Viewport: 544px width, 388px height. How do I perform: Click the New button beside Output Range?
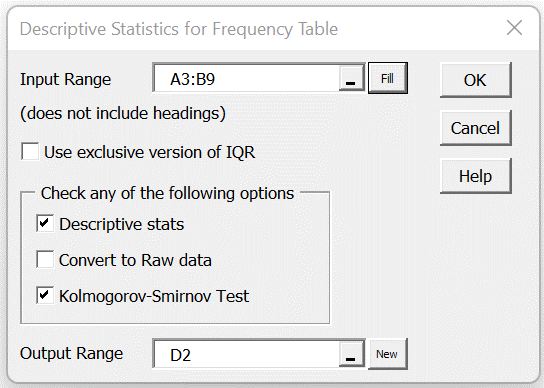(387, 354)
